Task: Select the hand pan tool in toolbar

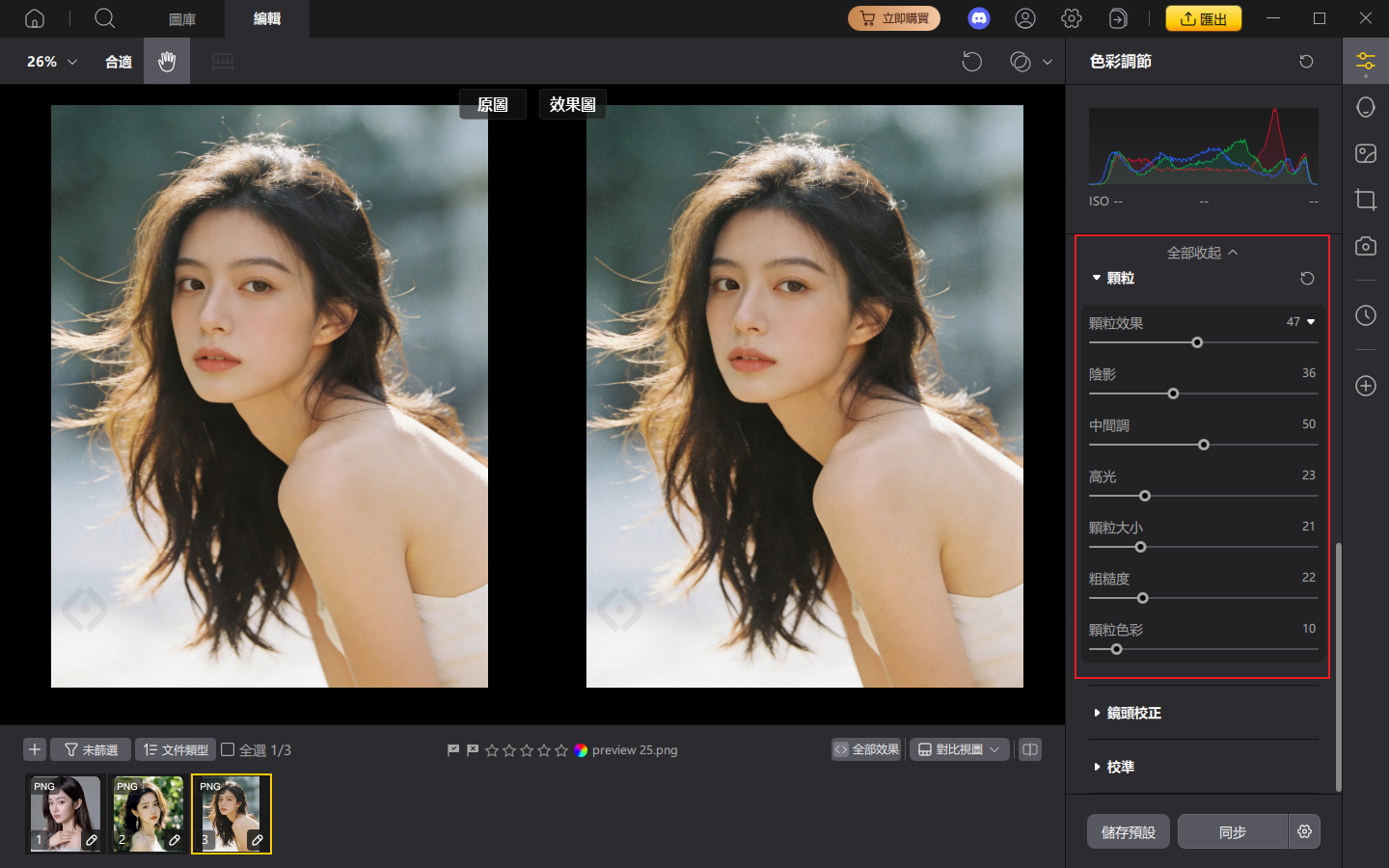Action: [166, 61]
